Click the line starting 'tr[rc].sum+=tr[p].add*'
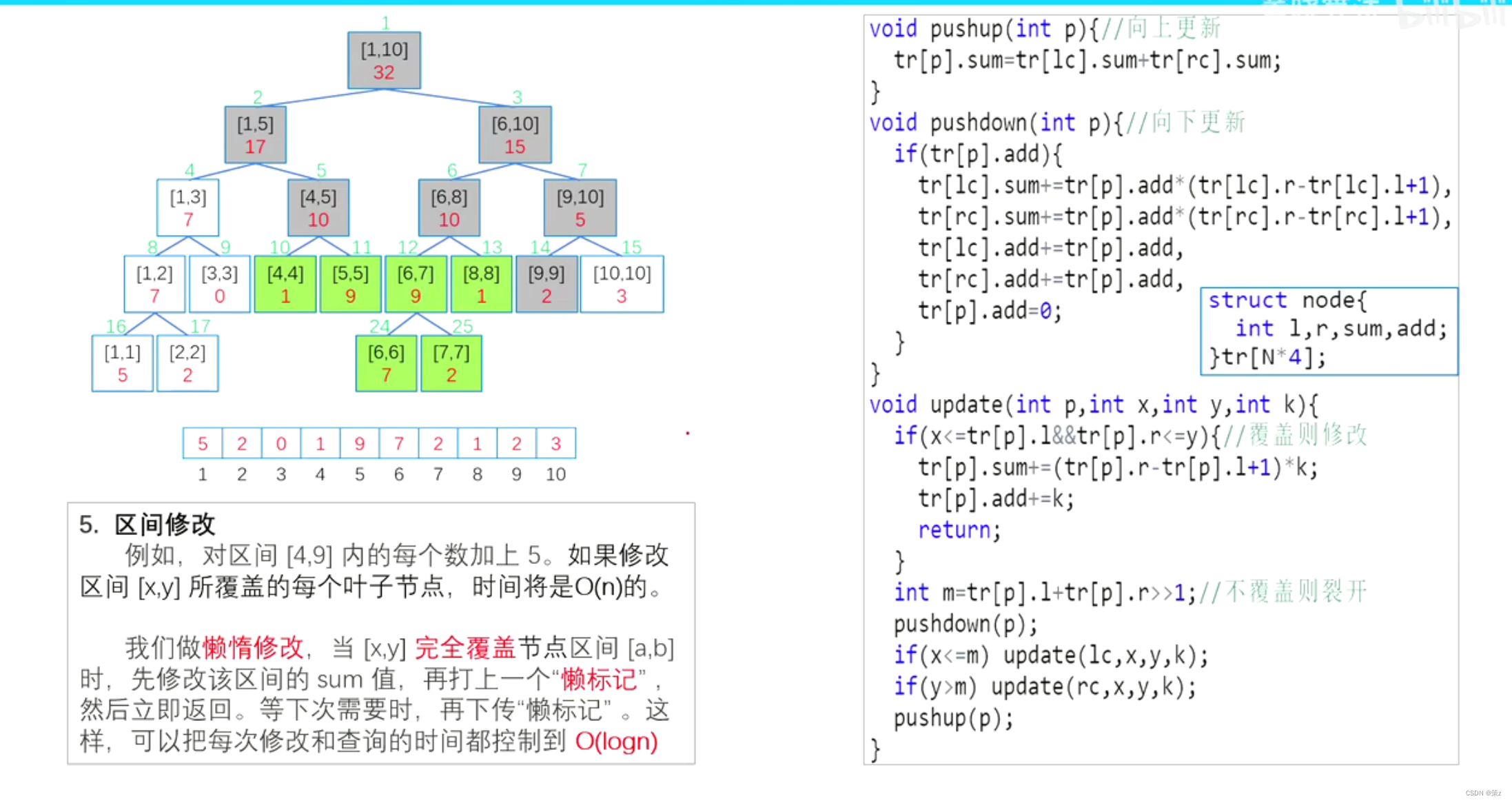The image size is (1512, 803). (1185, 218)
